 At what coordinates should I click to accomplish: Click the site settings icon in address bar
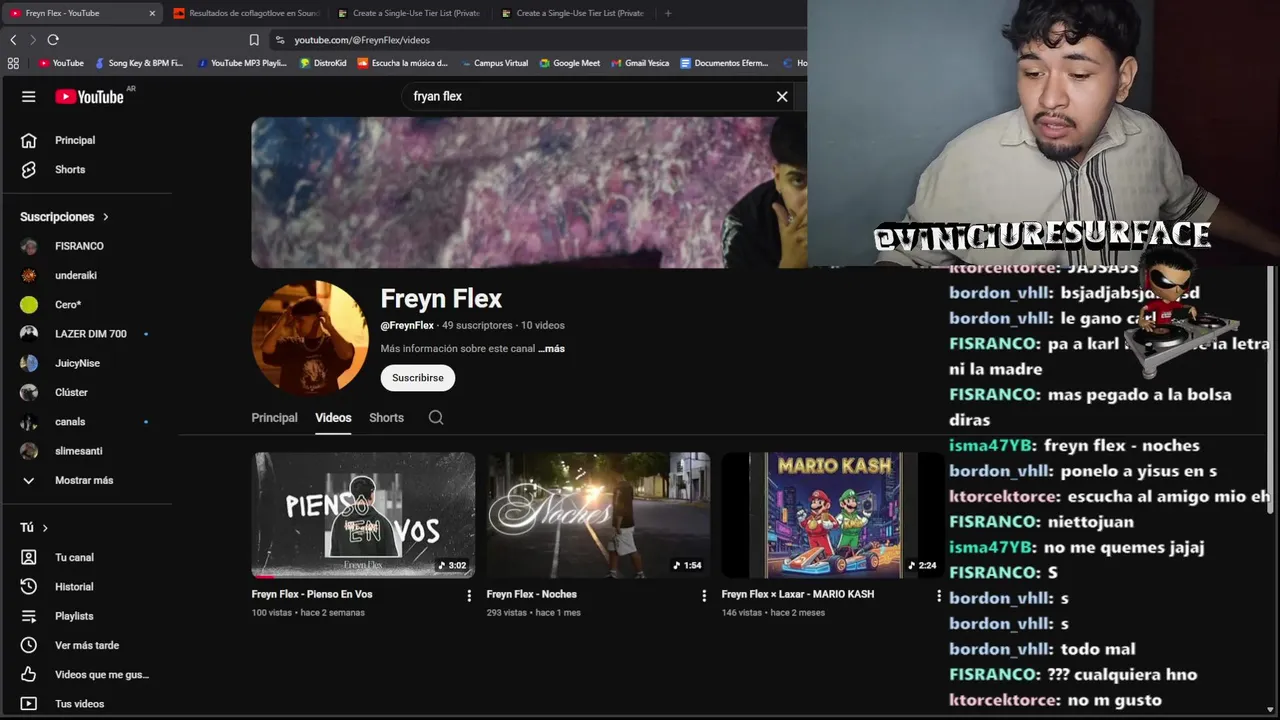pos(280,40)
